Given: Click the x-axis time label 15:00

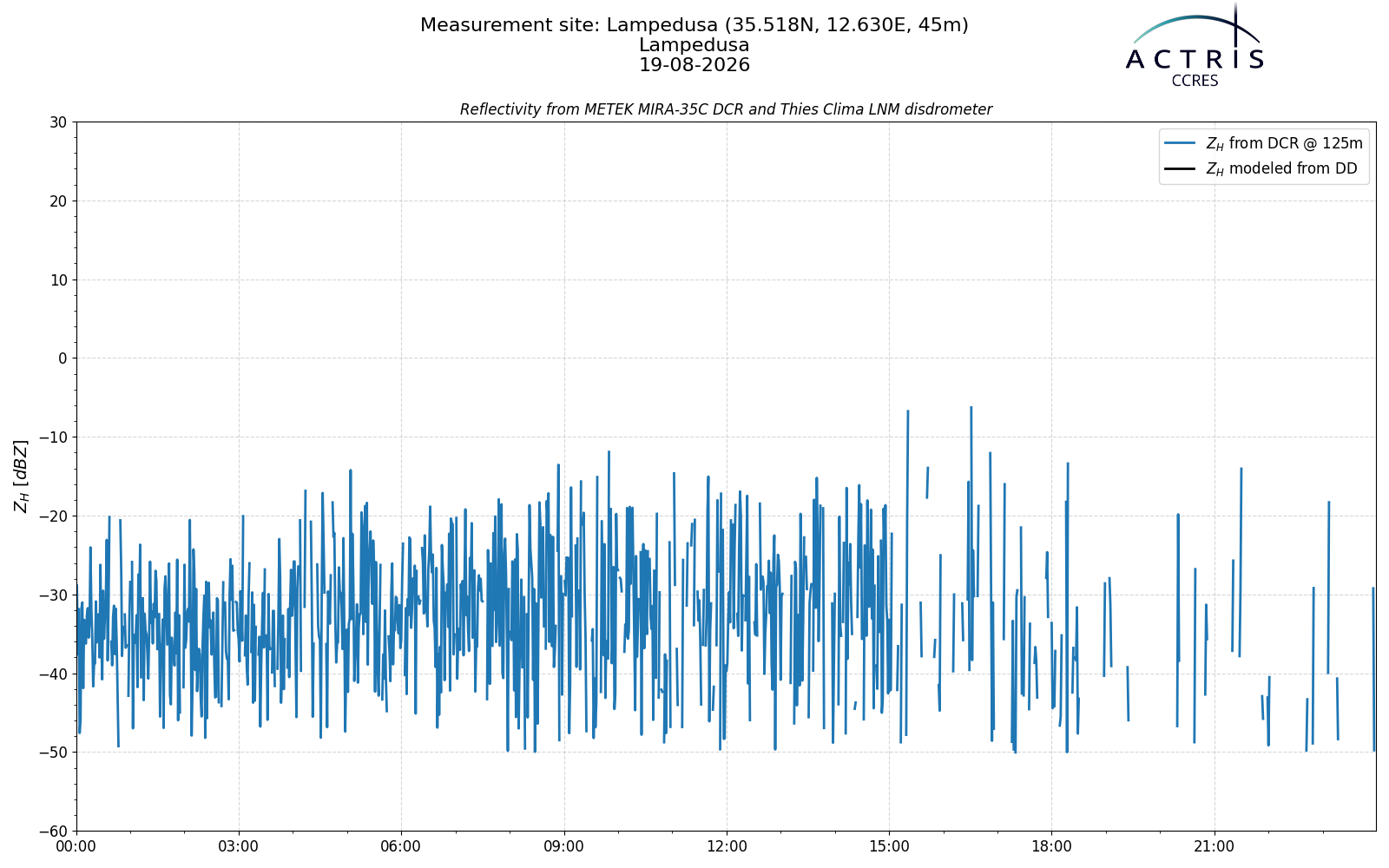Looking at the screenshot, I should [x=889, y=847].
